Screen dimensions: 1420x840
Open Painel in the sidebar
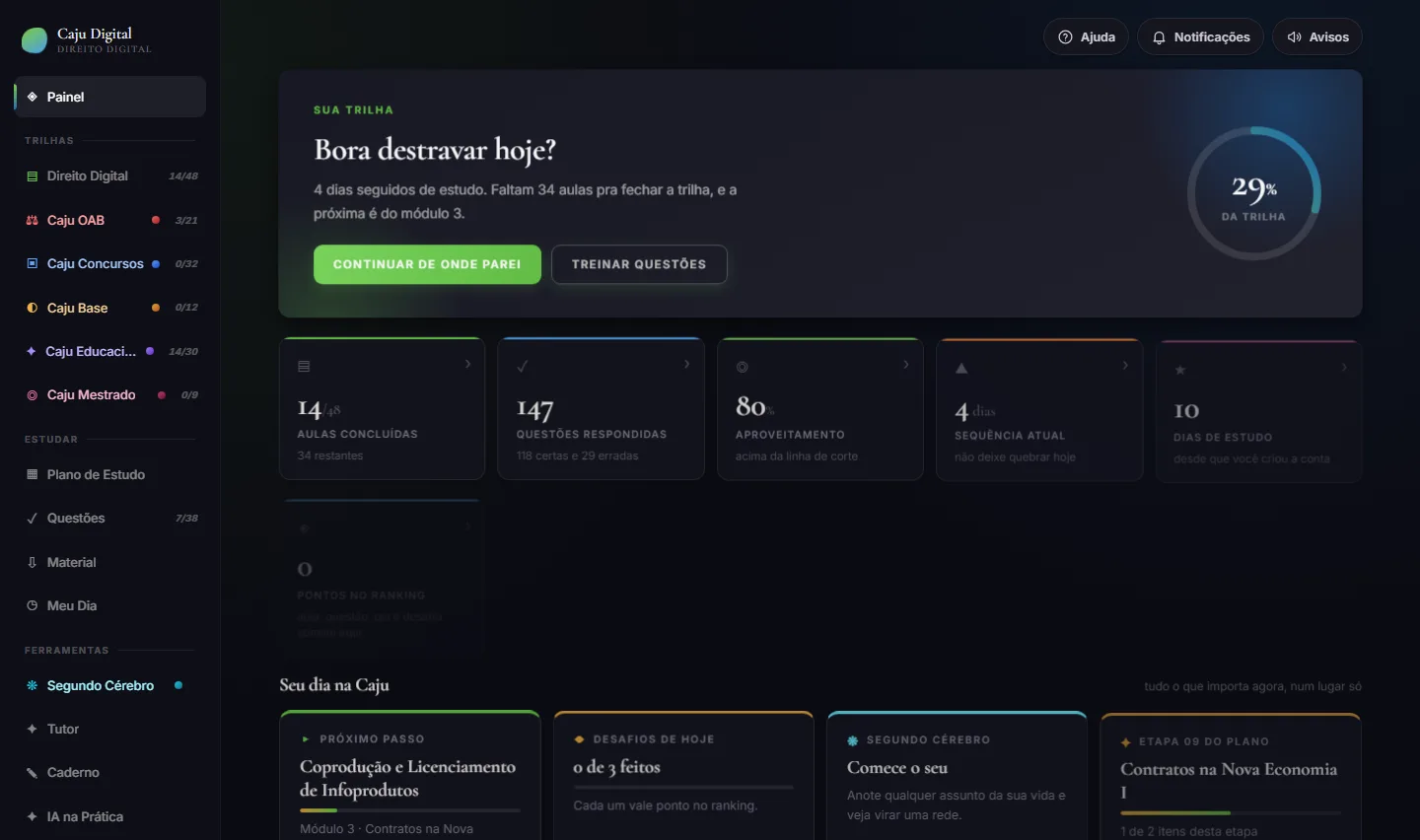(x=110, y=97)
